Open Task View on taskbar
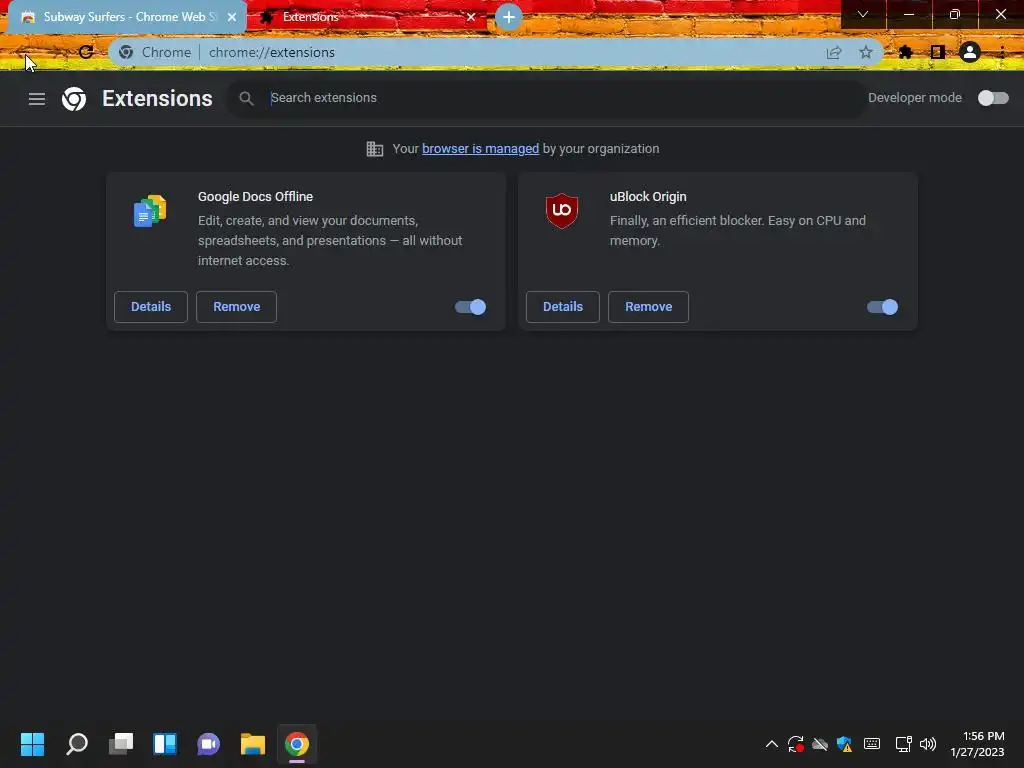1024x768 pixels. coord(121,744)
